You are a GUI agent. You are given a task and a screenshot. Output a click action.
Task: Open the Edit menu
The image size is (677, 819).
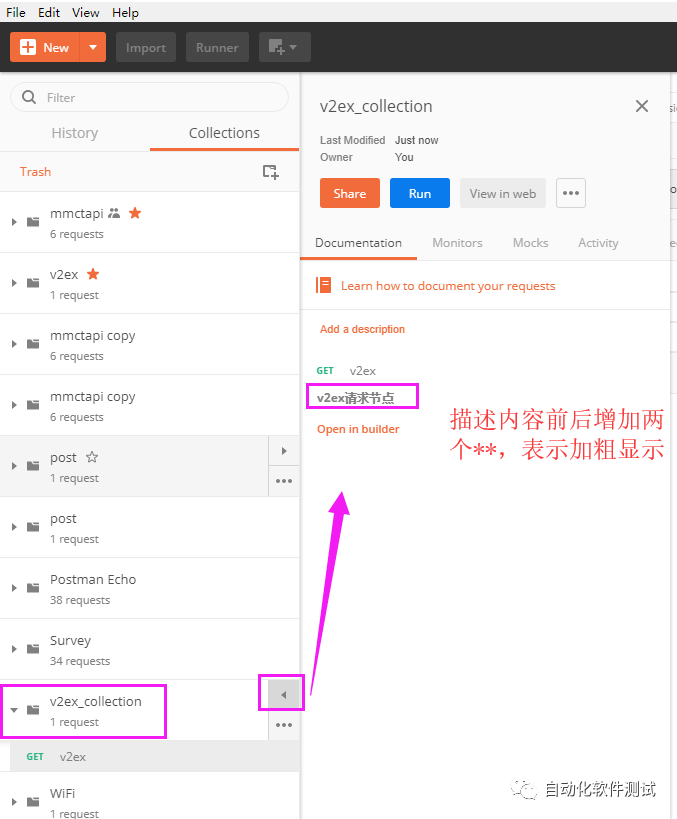[x=49, y=13]
